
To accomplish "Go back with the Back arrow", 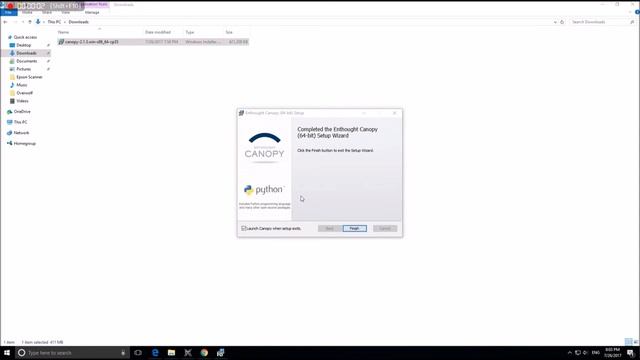I will coord(5,22).
